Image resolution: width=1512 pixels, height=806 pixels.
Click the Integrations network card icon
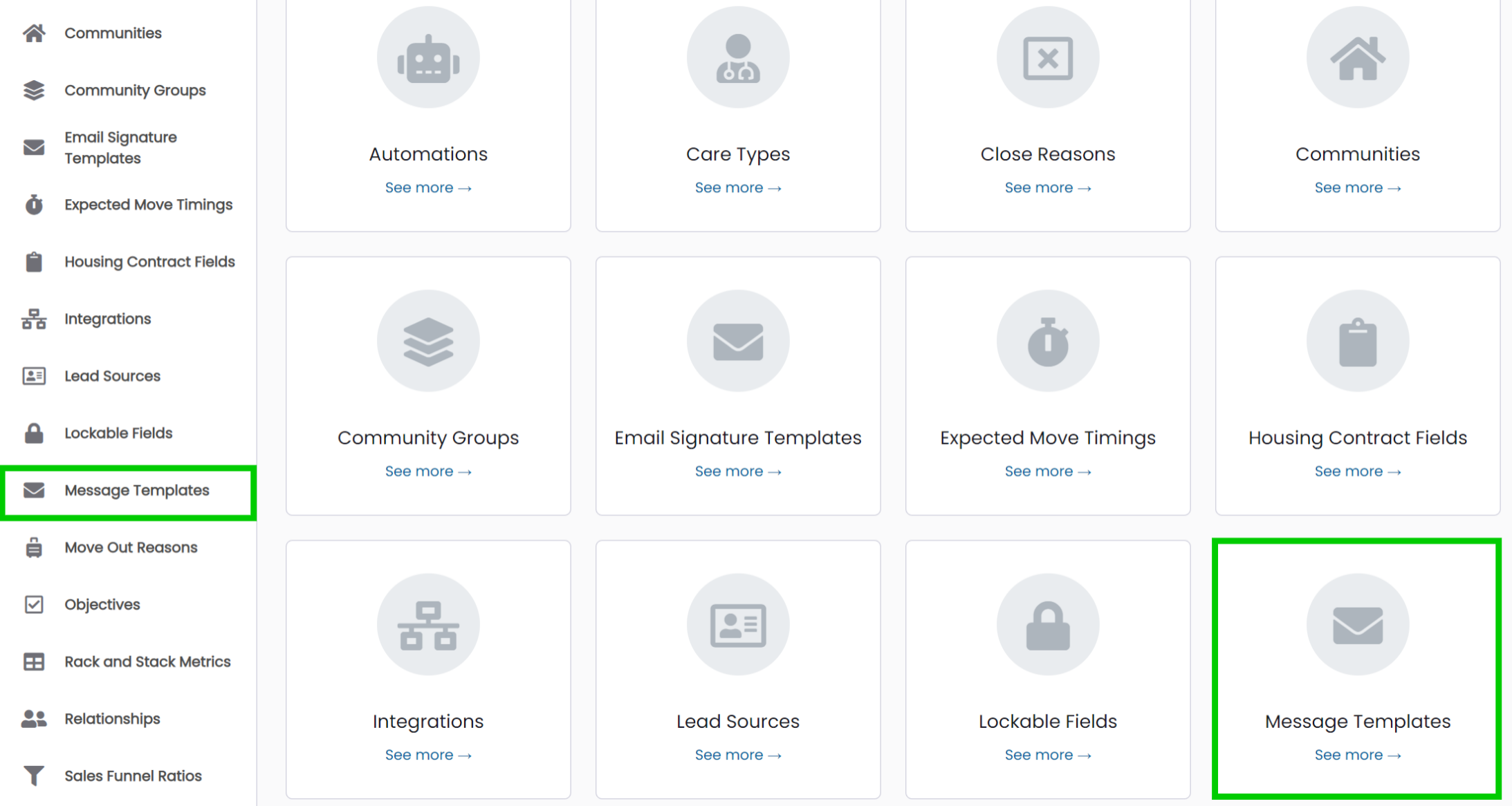428,625
